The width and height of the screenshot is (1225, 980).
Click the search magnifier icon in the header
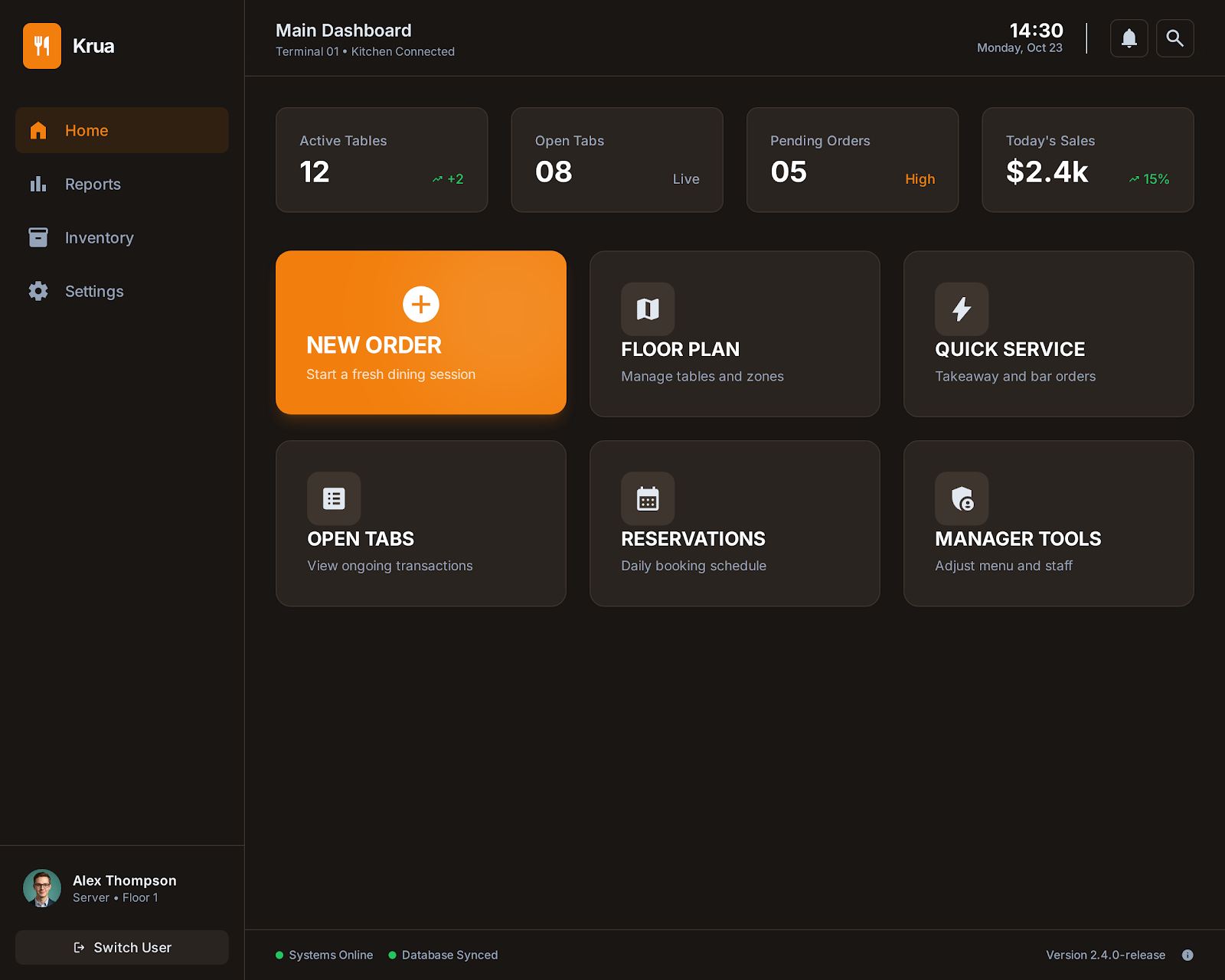click(x=1174, y=38)
